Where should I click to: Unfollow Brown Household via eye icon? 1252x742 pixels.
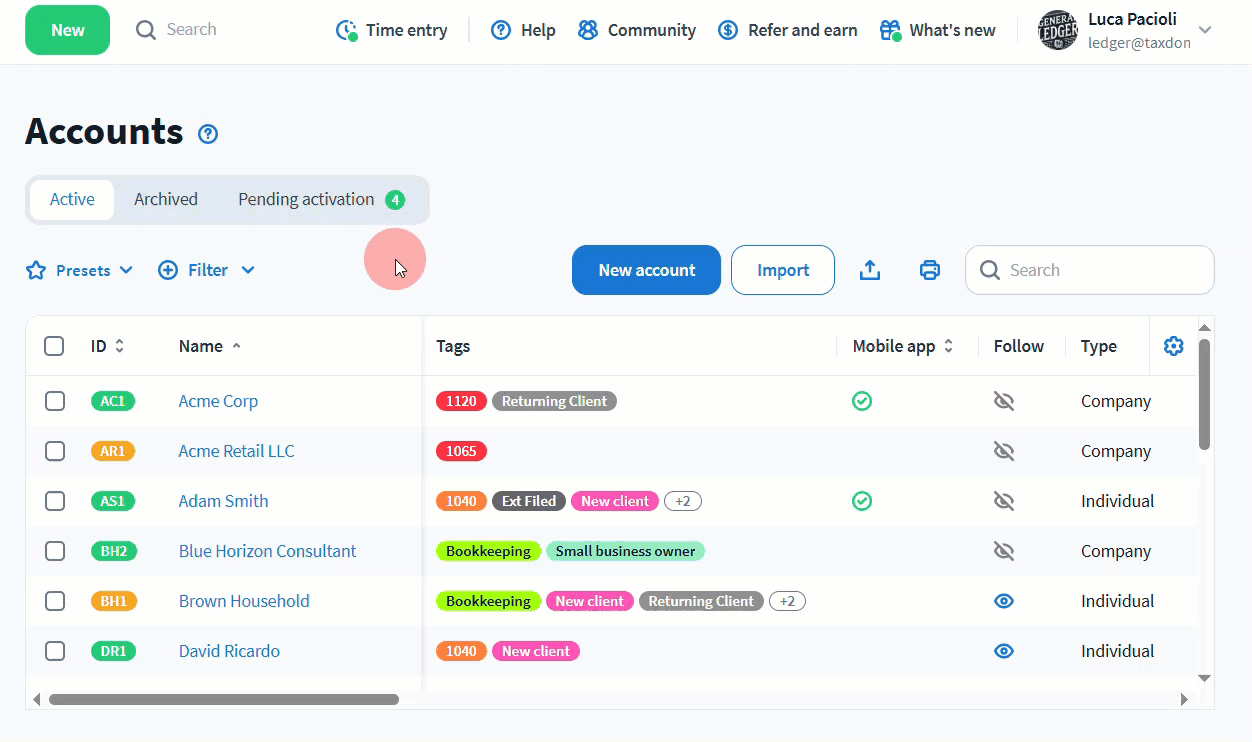coord(1004,601)
